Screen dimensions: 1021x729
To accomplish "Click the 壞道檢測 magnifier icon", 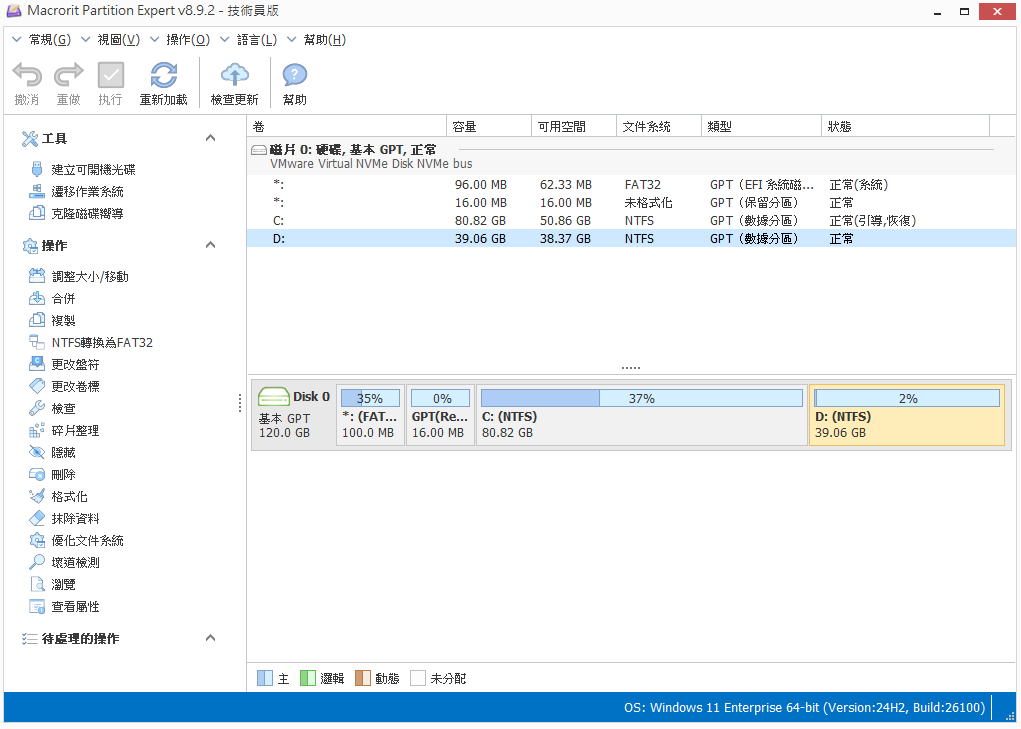I will [x=37, y=562].
